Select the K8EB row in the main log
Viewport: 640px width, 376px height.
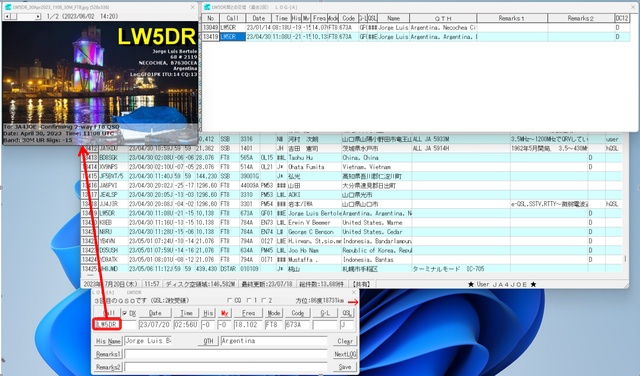click(x=351, y=222)
